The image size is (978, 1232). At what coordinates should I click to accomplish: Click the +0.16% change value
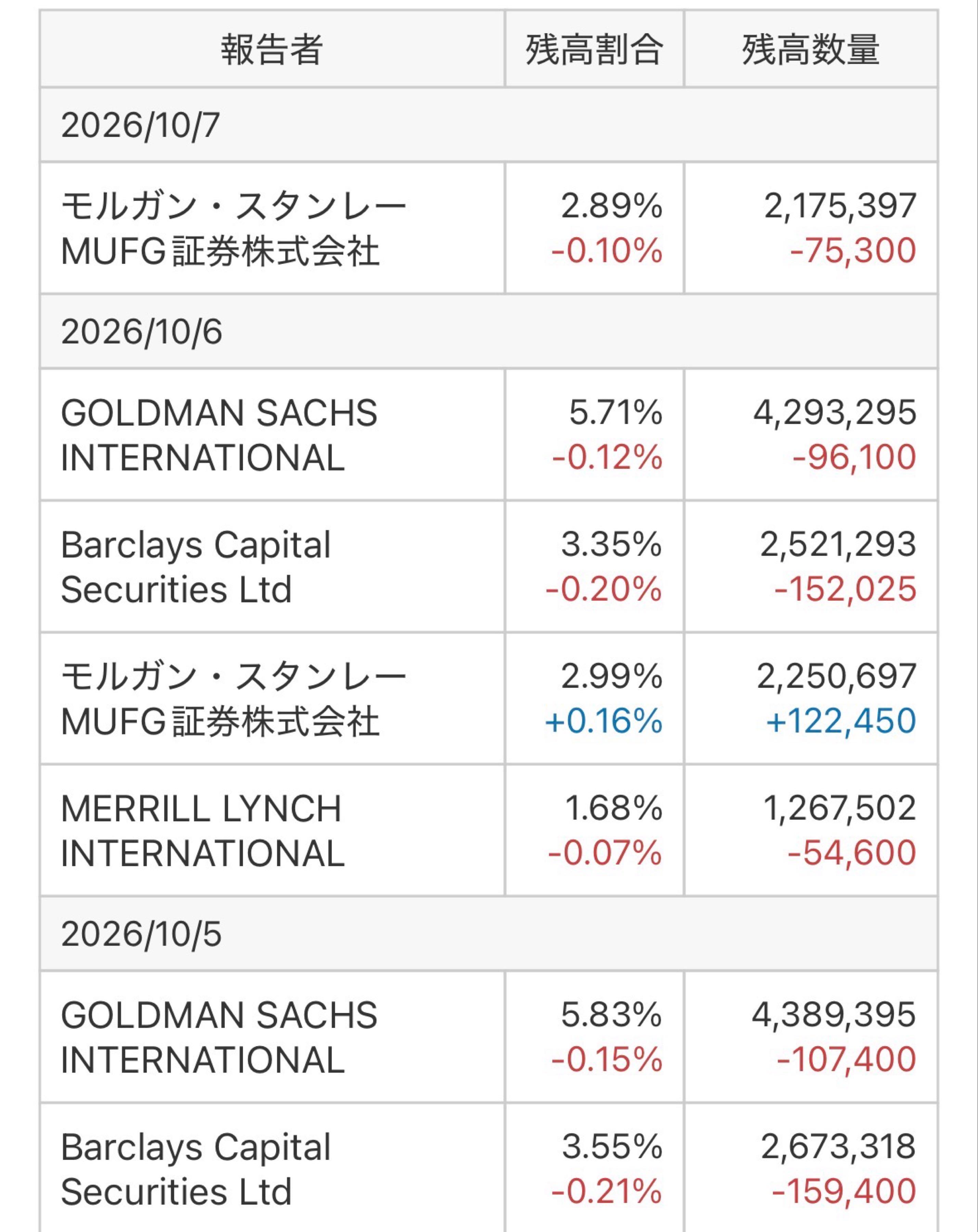click(x=604, y=721)
